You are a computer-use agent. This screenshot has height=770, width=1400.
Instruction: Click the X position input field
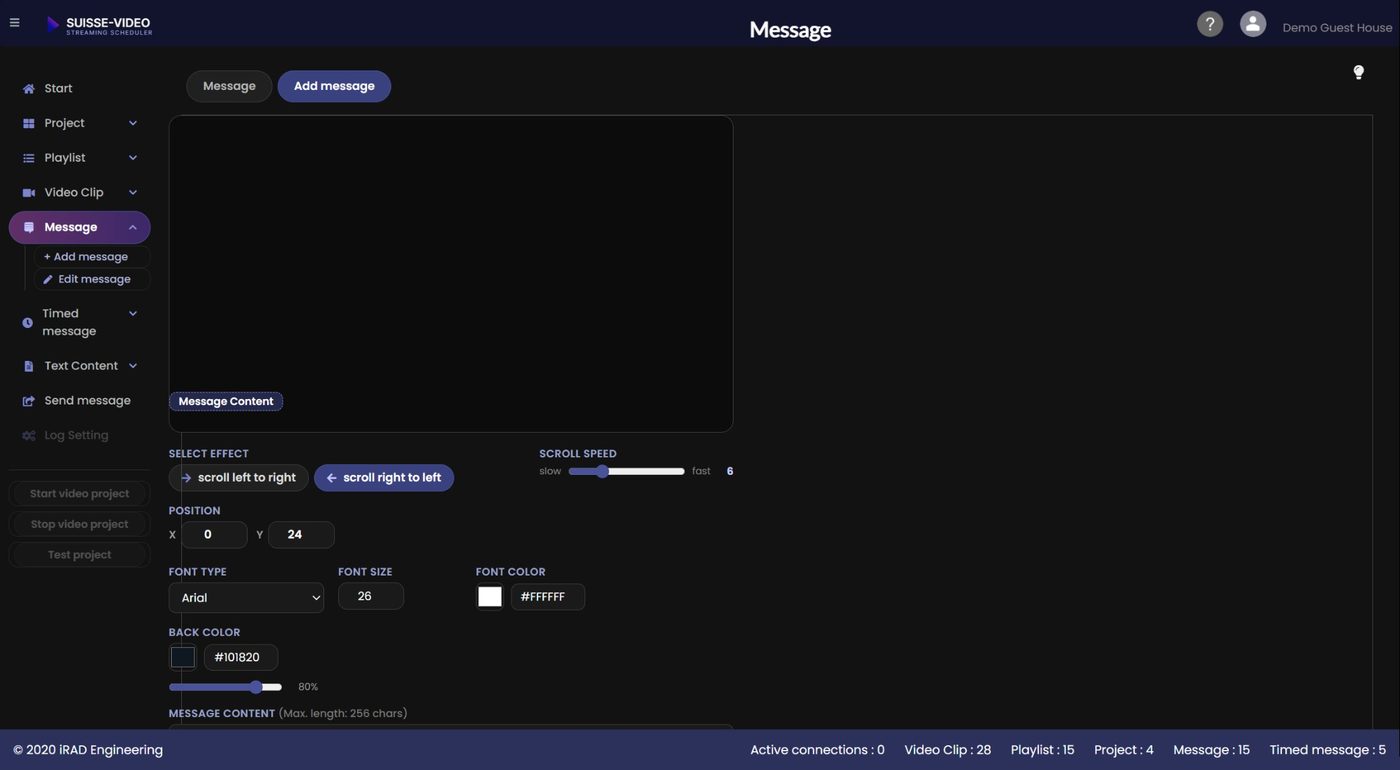coord(214,535)
